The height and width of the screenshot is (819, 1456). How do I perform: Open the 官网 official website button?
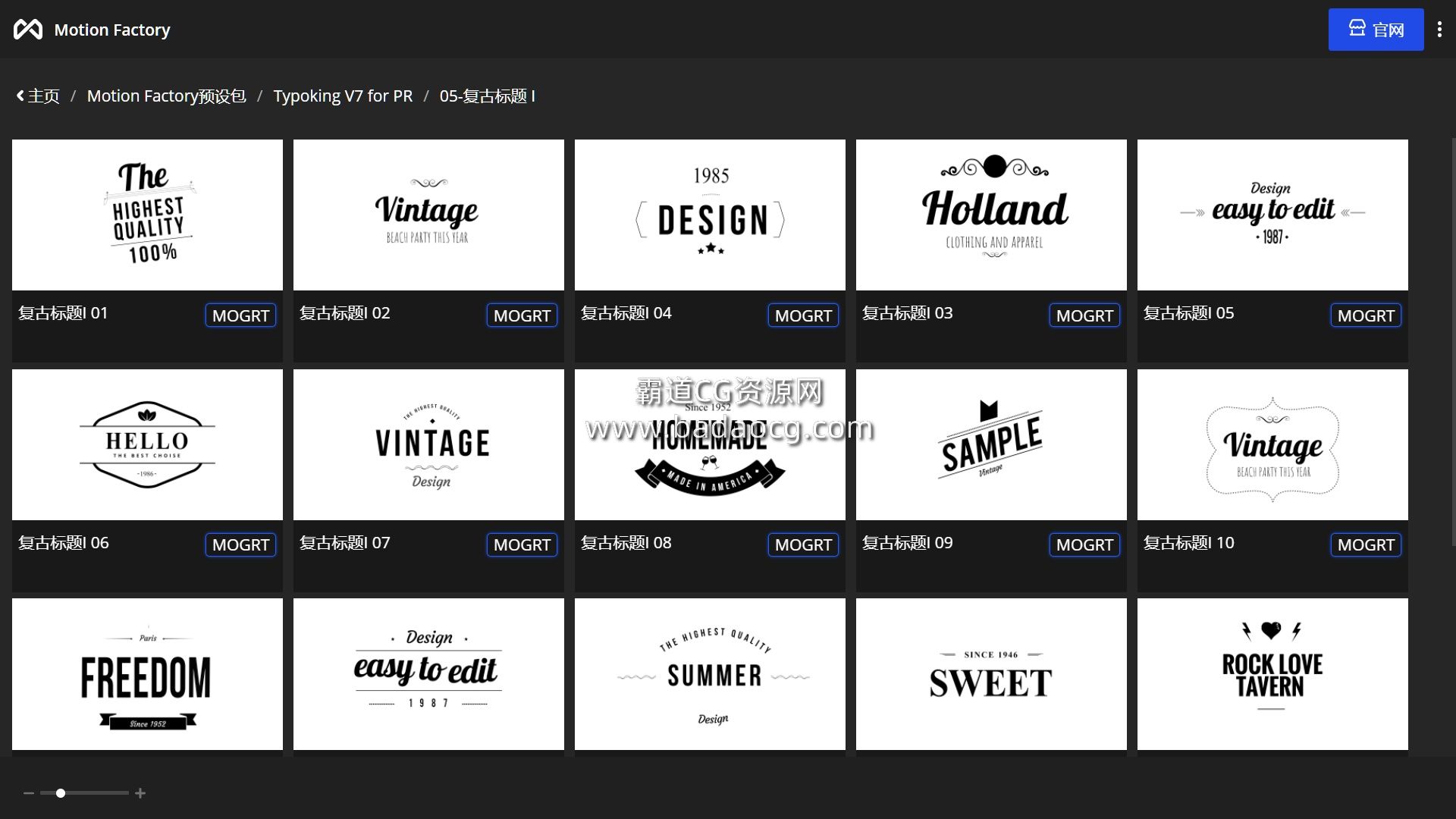(1376, 30)
